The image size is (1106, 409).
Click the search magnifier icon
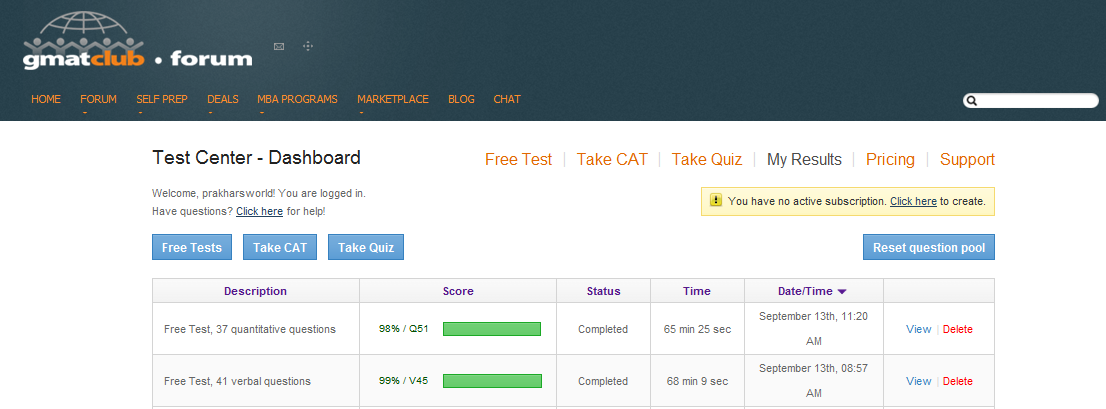(x=971, y=101)
